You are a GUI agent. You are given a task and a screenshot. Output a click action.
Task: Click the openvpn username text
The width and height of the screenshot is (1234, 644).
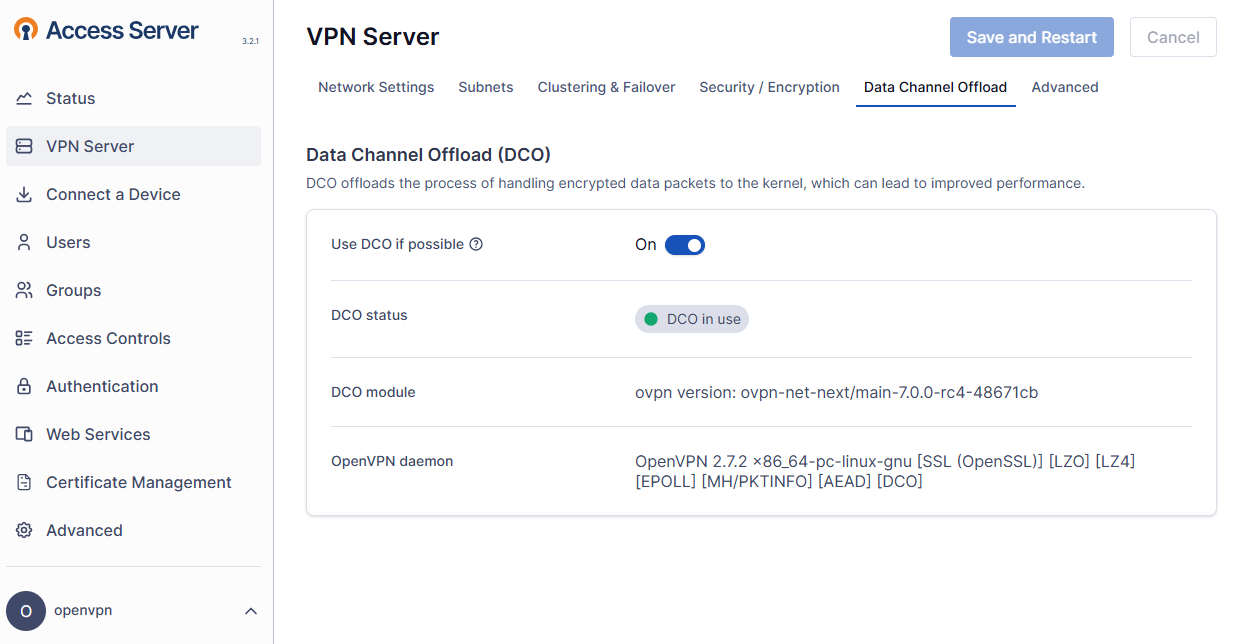(x=83, y=610)
